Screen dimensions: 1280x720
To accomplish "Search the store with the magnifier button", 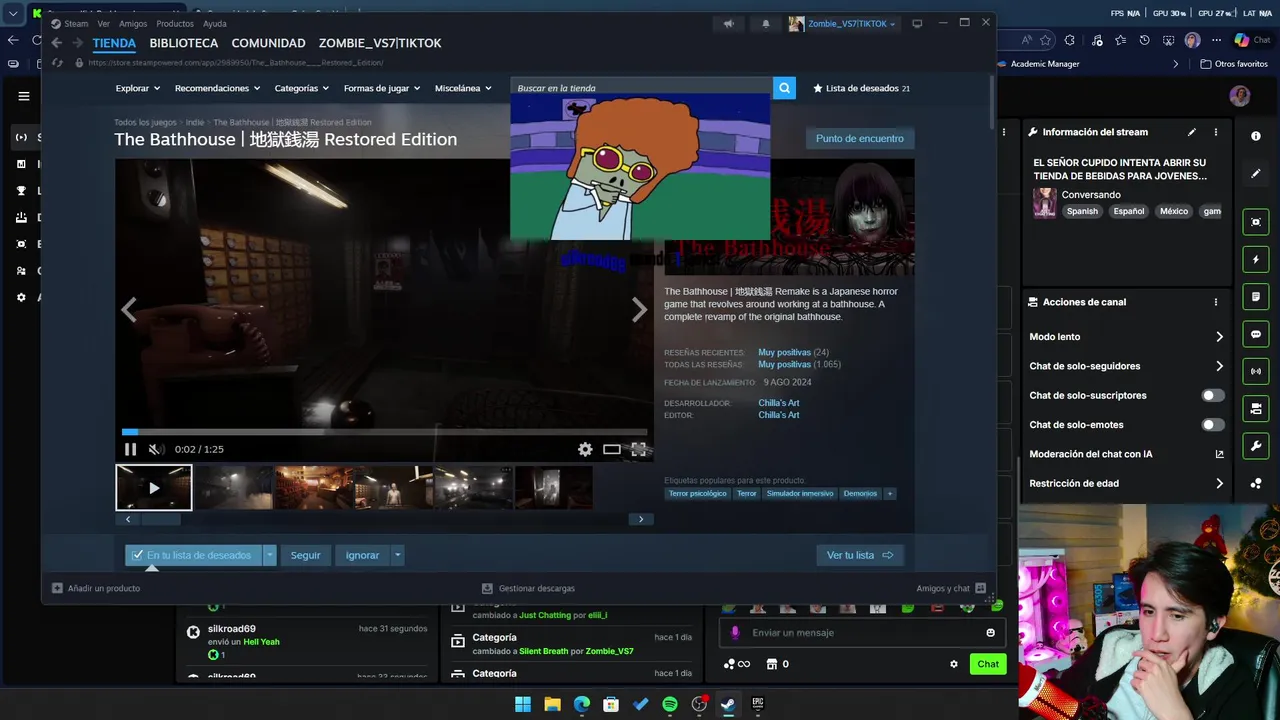I will pyautogui.click(x=785, y=88).
